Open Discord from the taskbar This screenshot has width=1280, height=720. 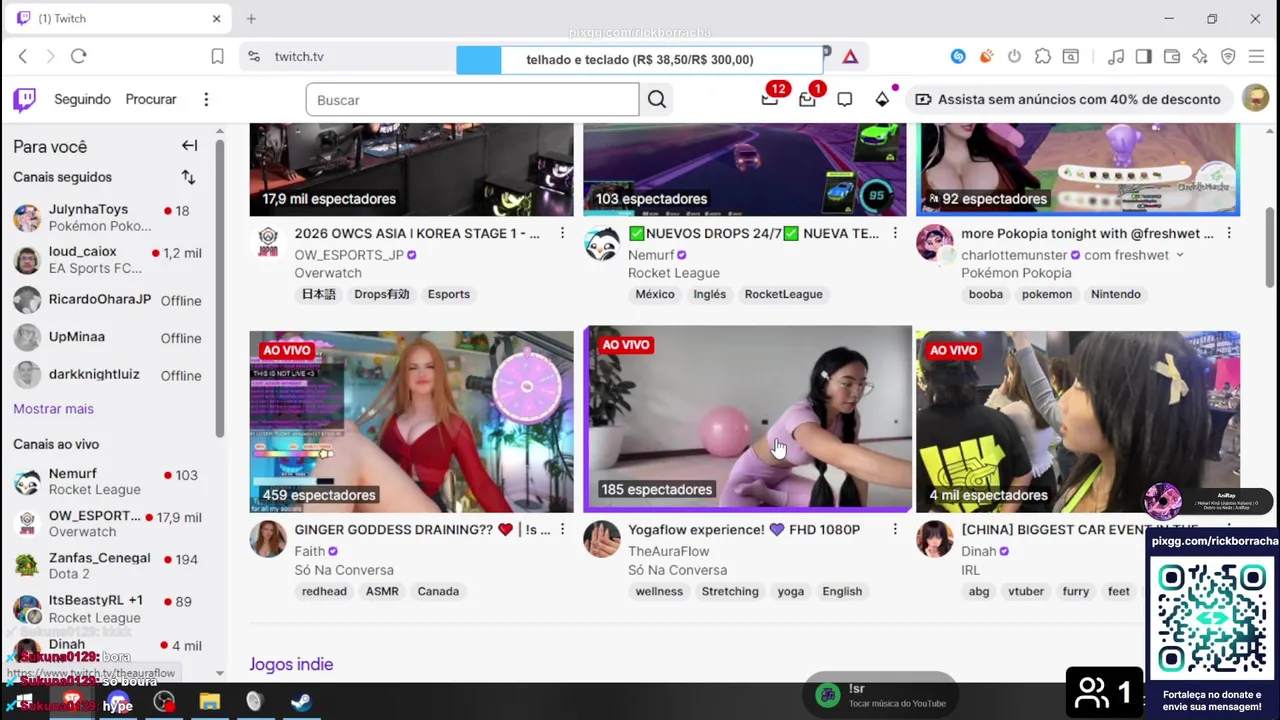point(119,702)
